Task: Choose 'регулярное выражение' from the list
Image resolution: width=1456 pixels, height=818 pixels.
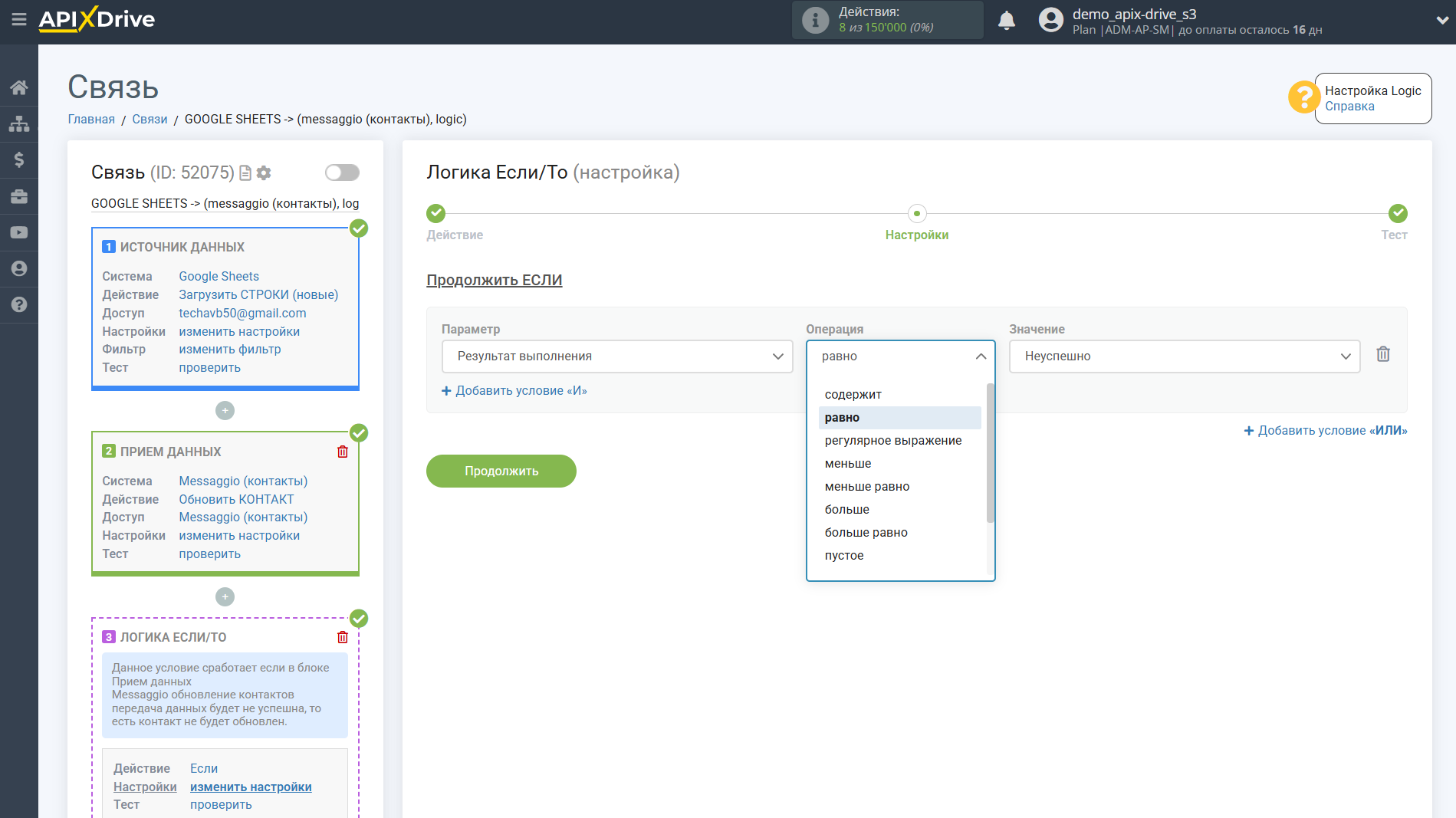Action: pos(892,441)
